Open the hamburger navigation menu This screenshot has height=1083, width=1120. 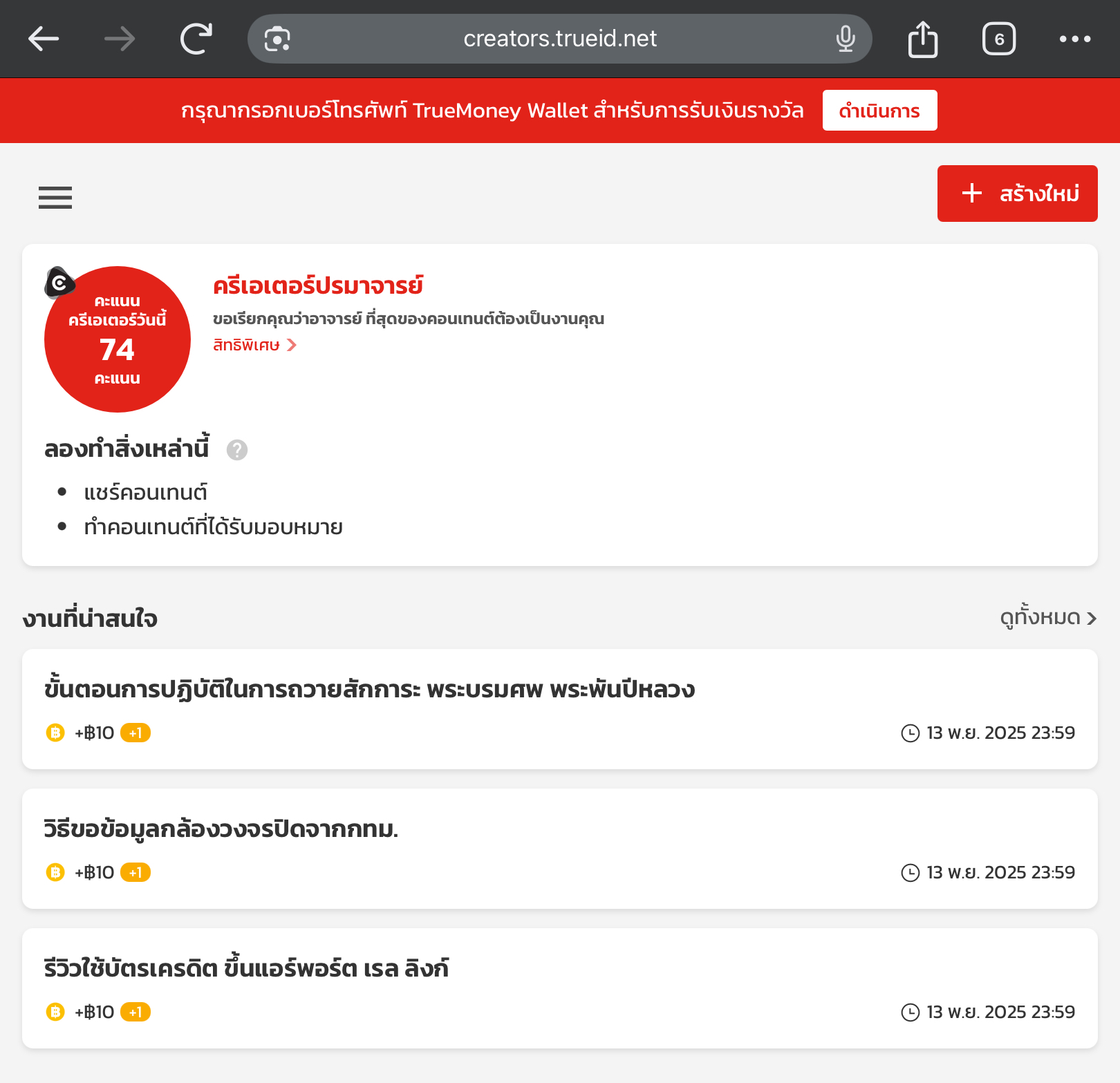[x=55, y=198]
